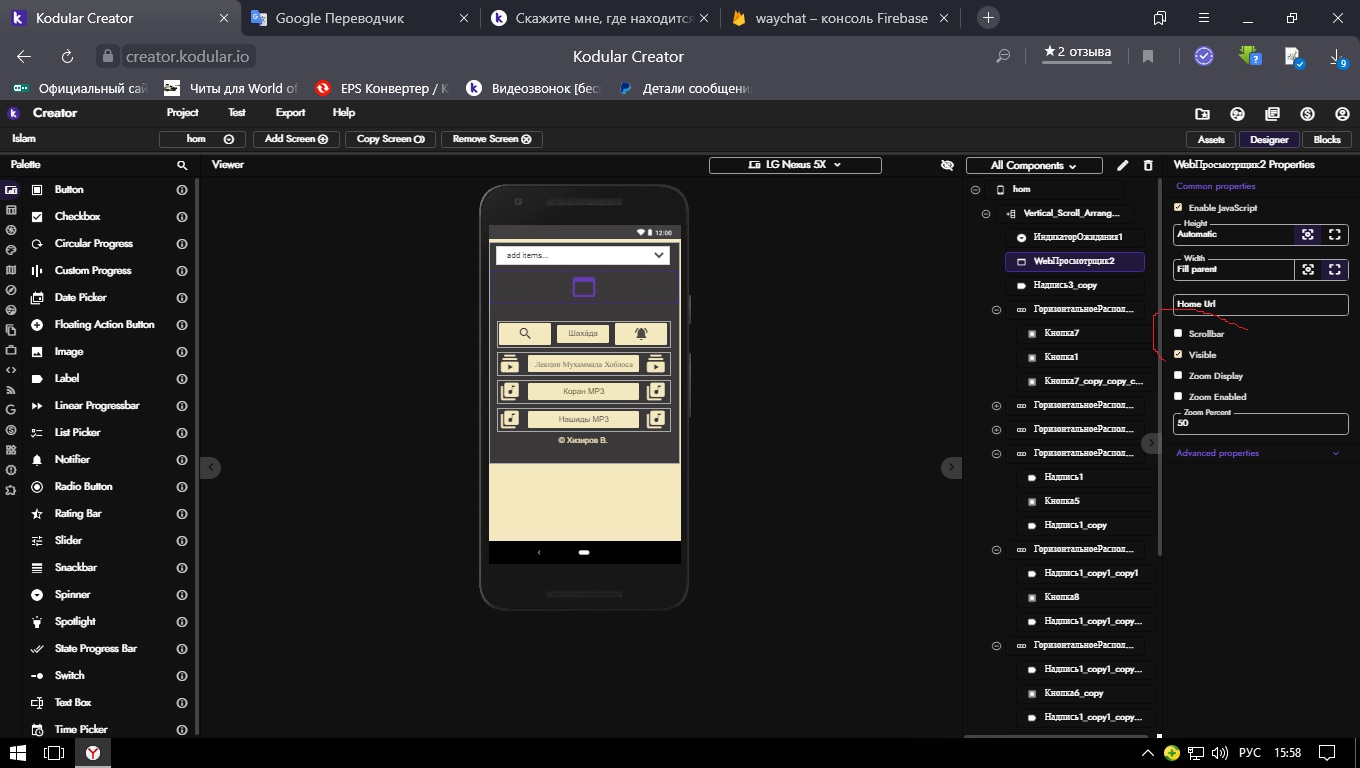Set Height to automatic using its first icon

tap(1307, 235)
